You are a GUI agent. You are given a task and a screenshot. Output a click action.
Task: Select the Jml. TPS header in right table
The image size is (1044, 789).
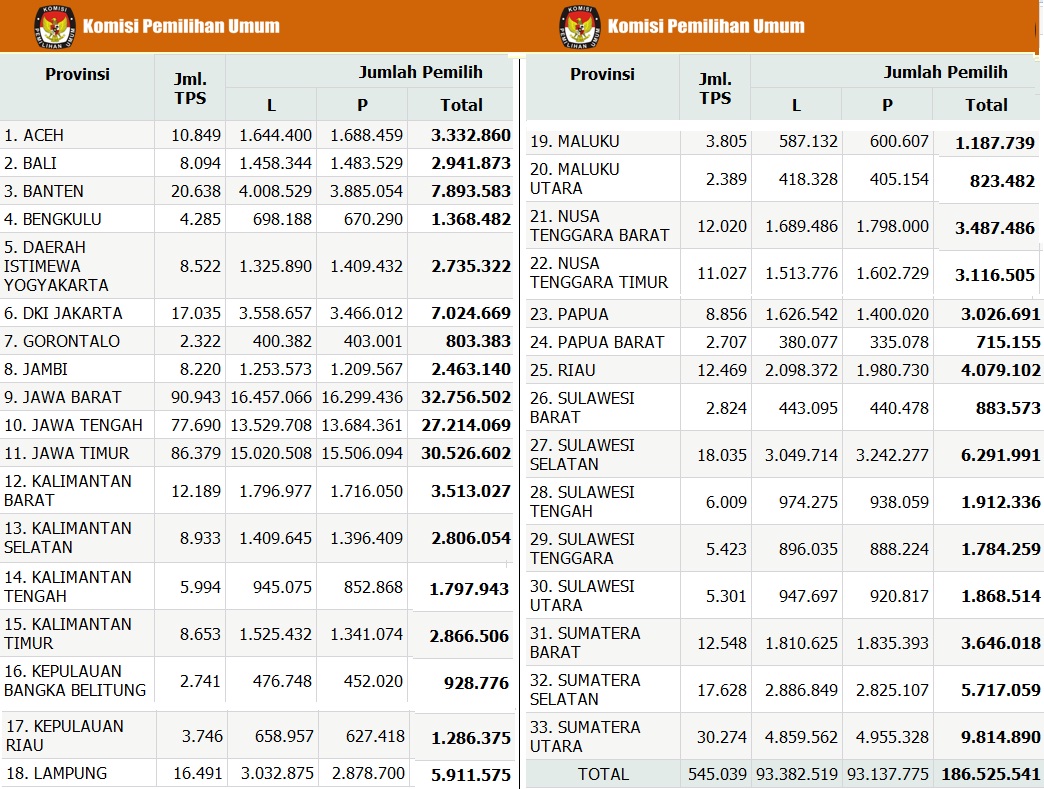(x=715, y=88)
